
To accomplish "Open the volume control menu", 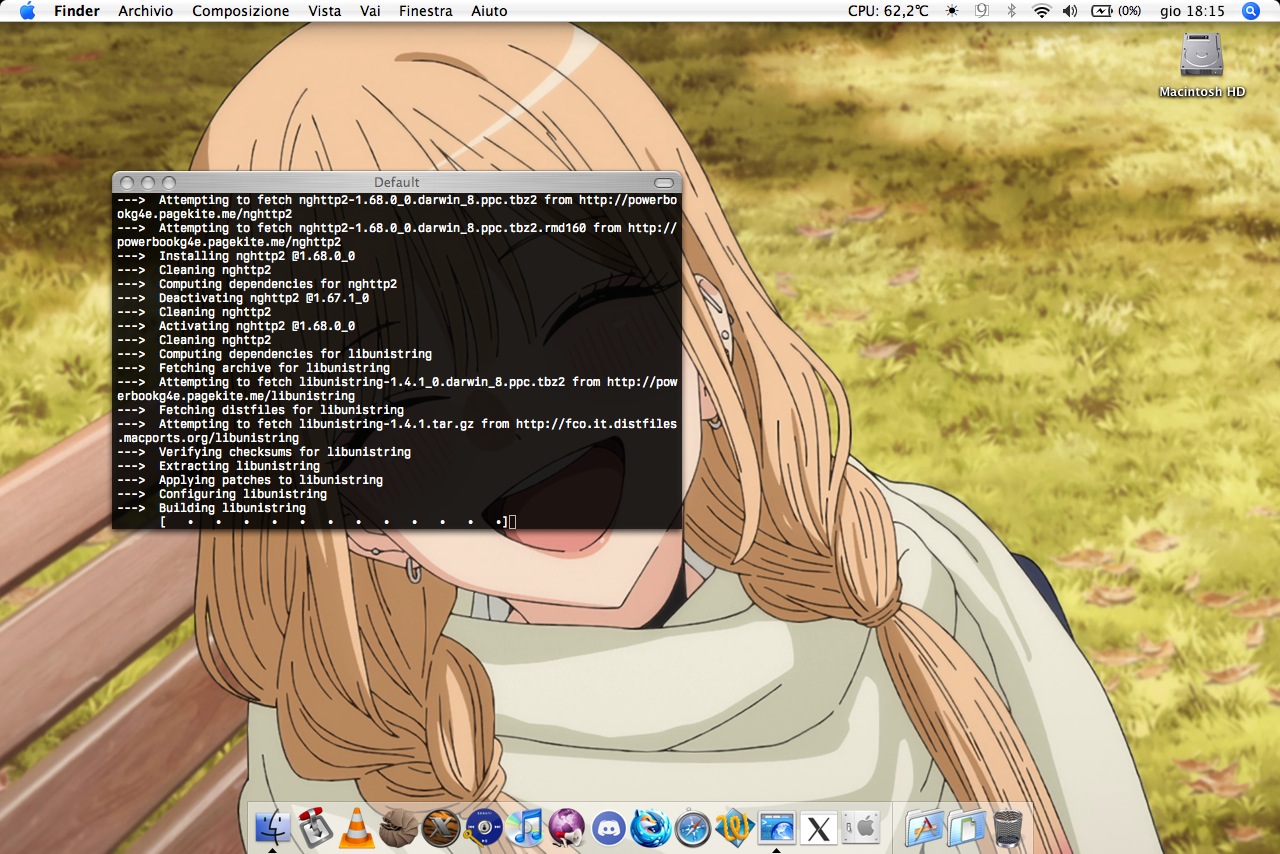I will pos(1070,11).
